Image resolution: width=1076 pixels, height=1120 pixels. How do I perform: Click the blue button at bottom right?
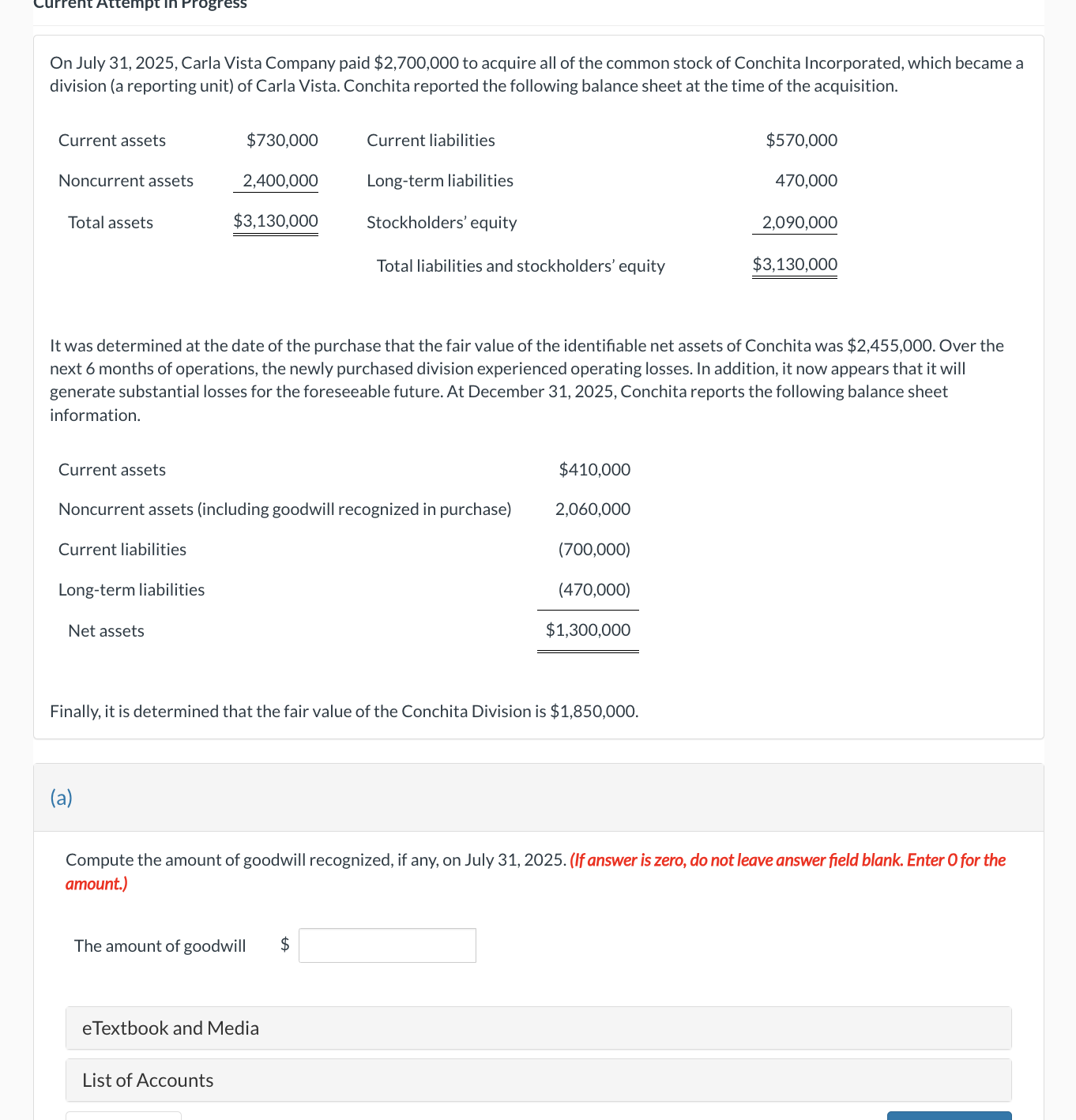(948, 1116)
